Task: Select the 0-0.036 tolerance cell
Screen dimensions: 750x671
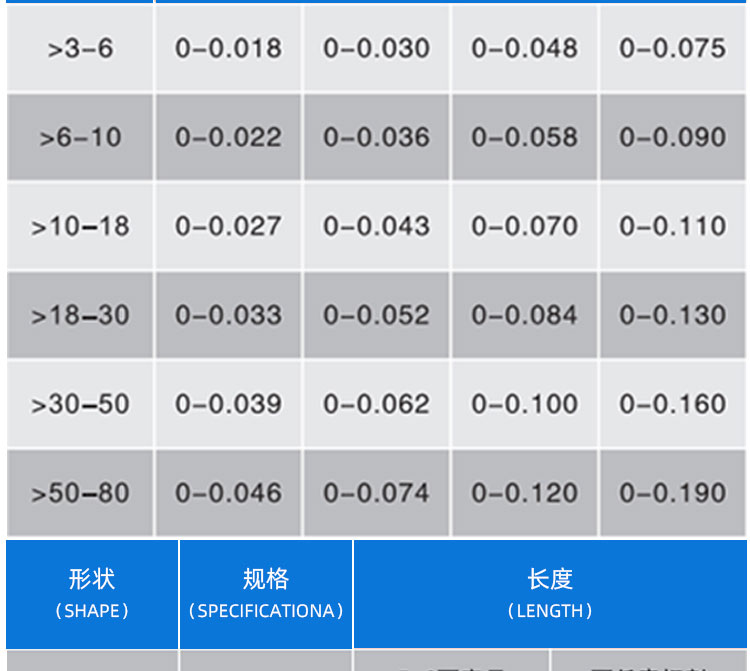Action: click(x=376, y=137)
